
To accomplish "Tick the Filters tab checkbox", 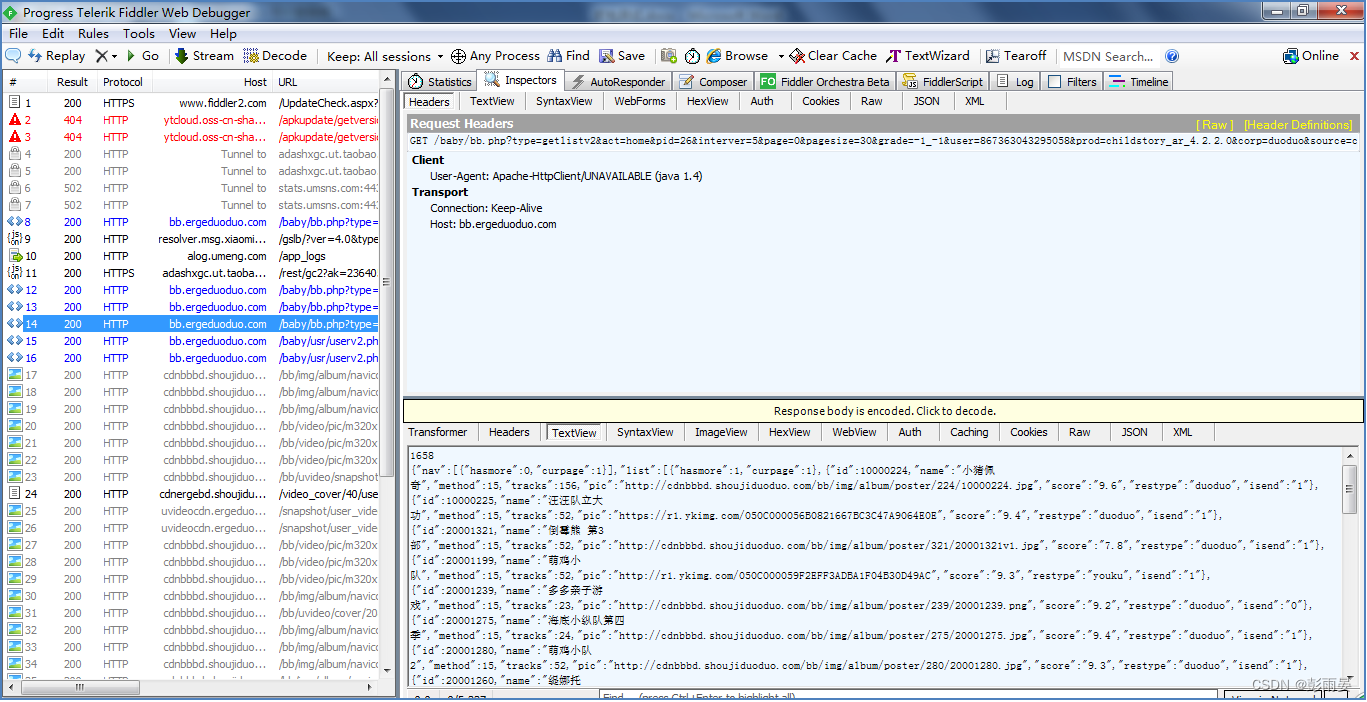I will click(x=1055, y=82).
